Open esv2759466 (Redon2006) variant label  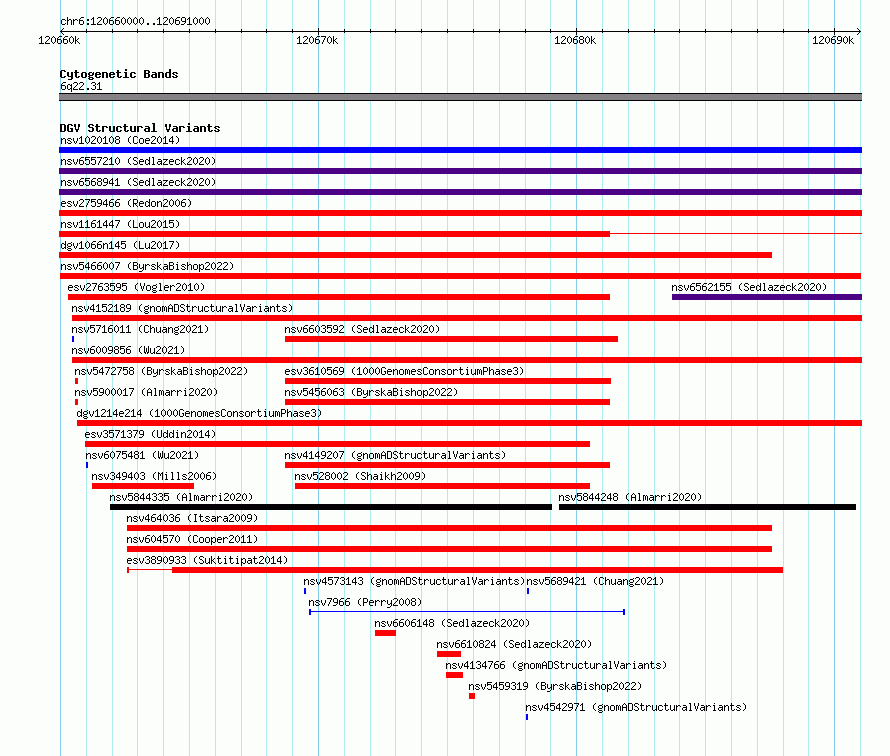point(126,203)
